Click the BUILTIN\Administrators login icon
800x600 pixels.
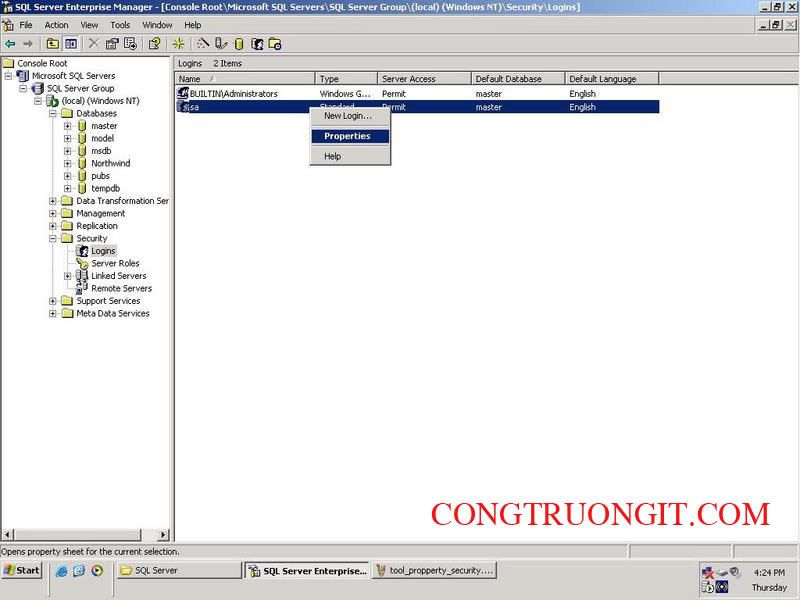coord(183,93)
